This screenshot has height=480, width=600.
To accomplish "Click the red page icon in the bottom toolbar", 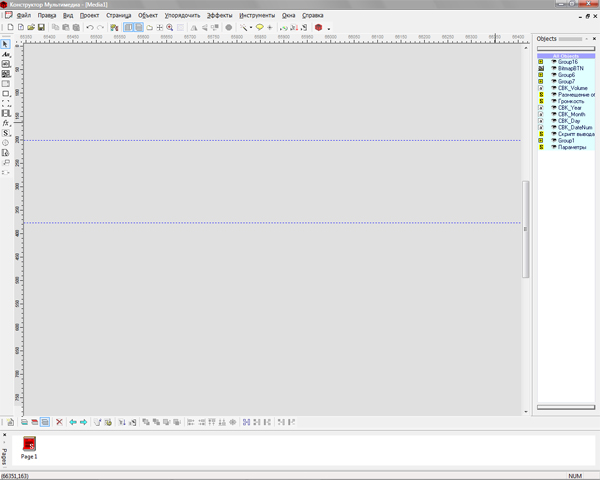I will (x=34, y=422).
